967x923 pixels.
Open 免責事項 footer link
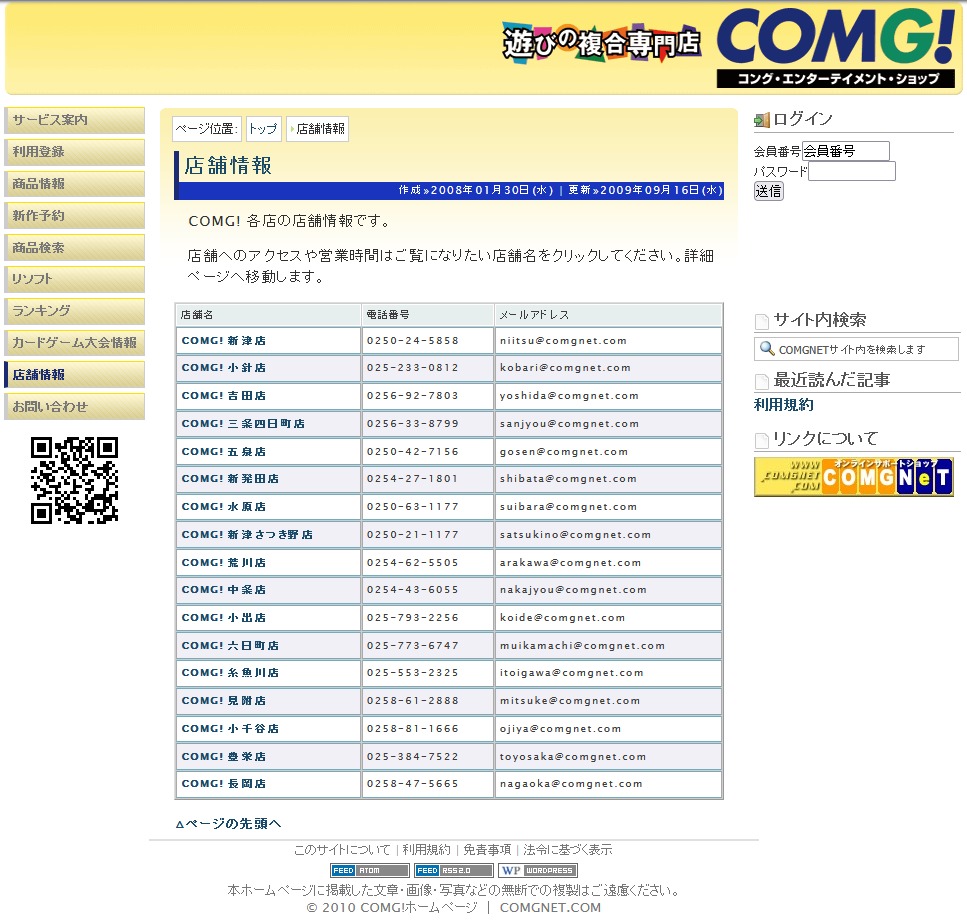[487, 850]
